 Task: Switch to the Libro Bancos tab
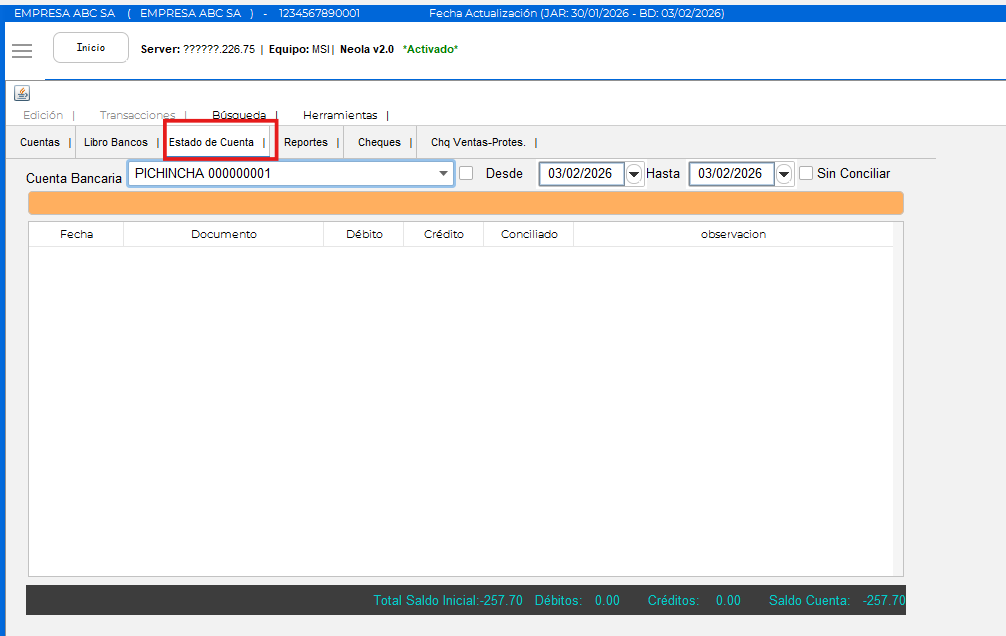(x=116, y=142)
